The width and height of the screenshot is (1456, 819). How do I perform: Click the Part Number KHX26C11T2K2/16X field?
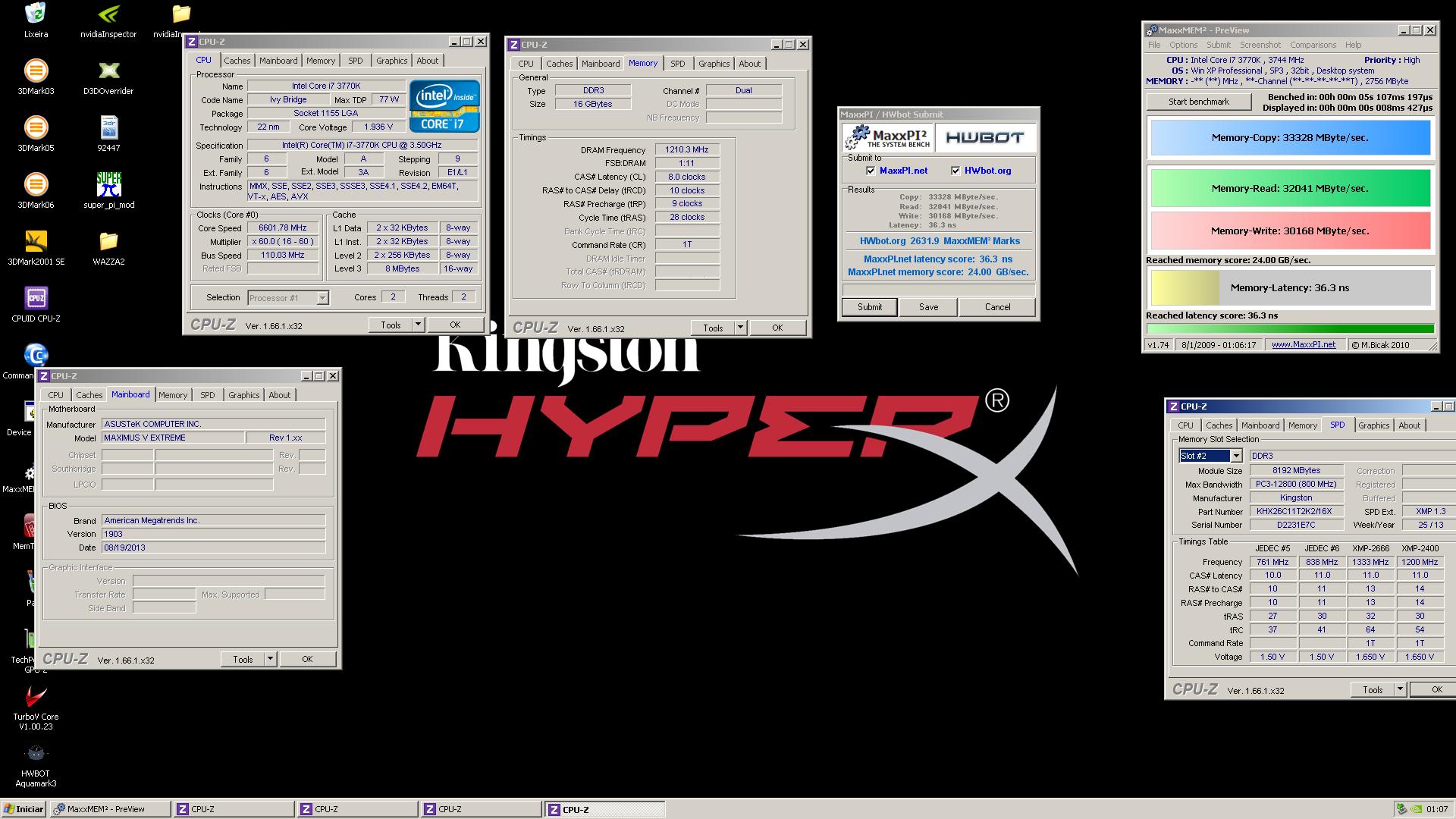[x=1296, y=511]
